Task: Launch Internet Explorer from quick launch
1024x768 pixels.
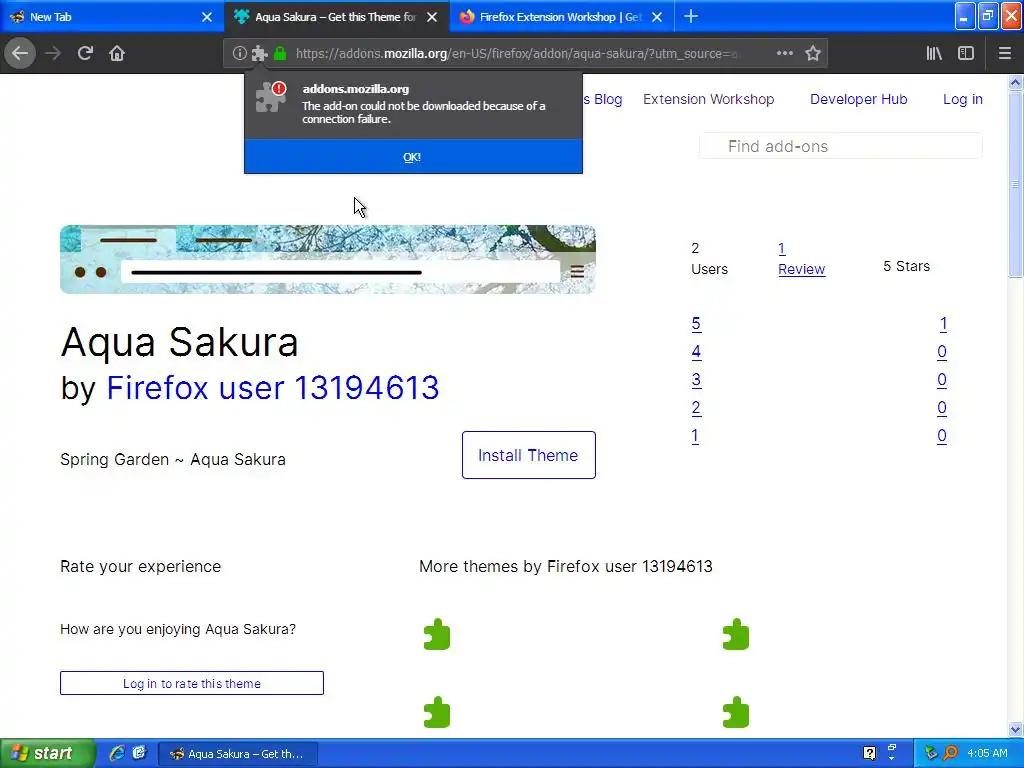Action: click(x=117, y=754)
